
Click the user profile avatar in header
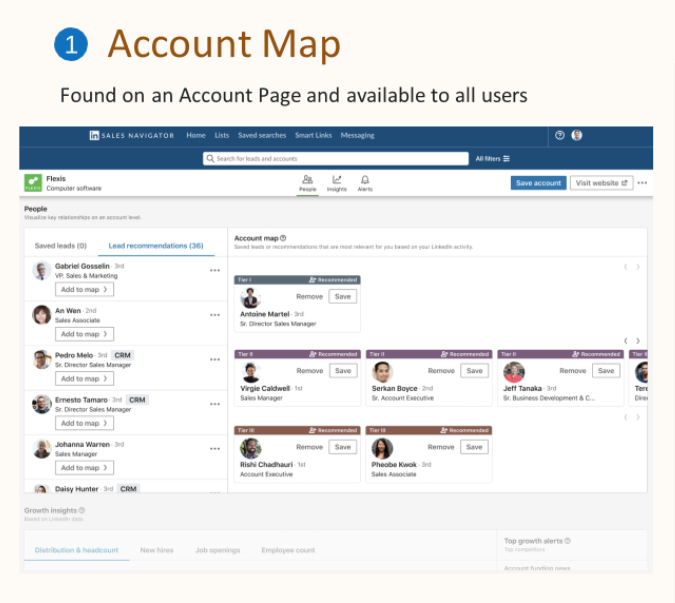click(x=577, y=135)
